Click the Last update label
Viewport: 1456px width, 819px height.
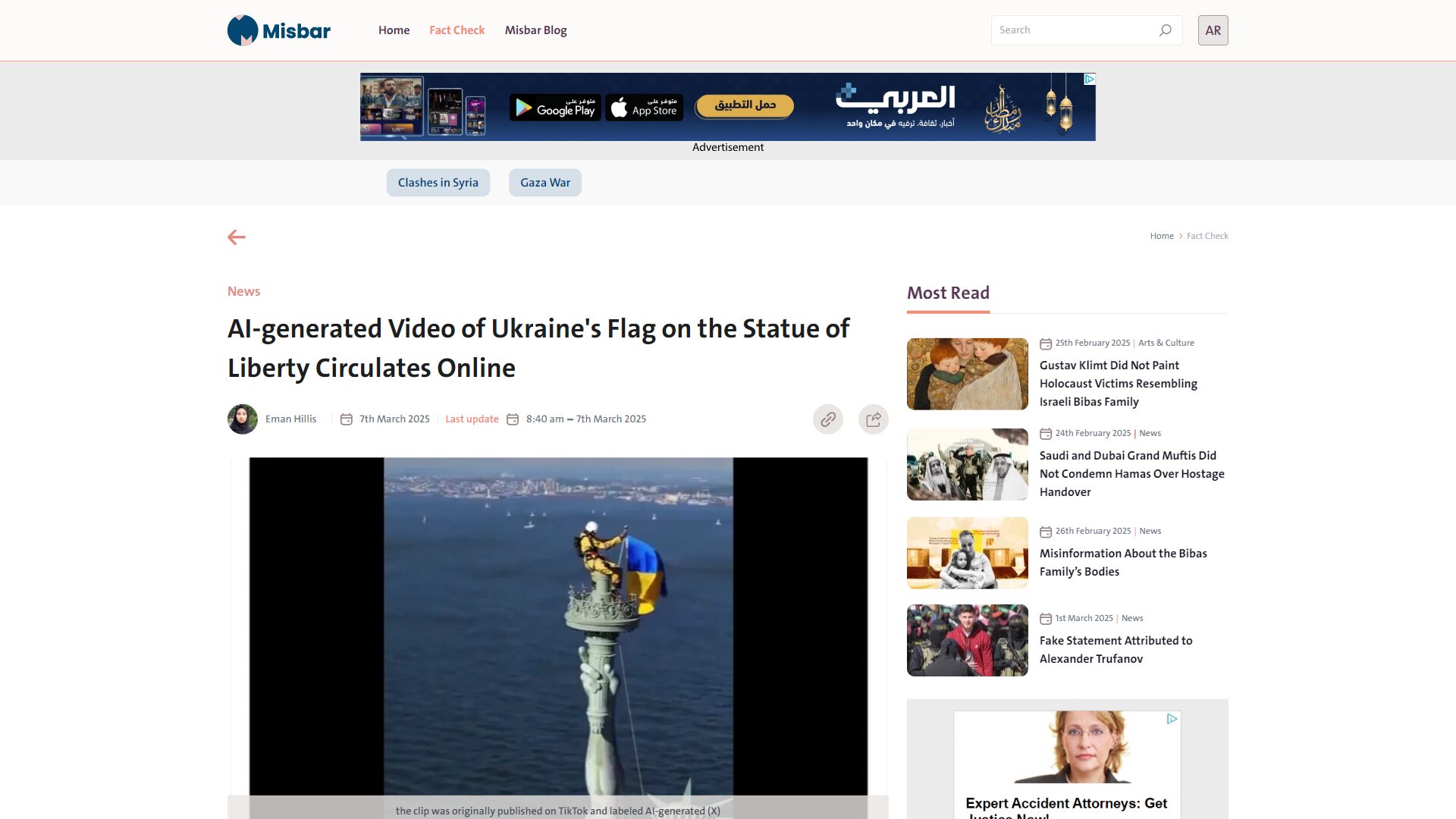[472, 419]
